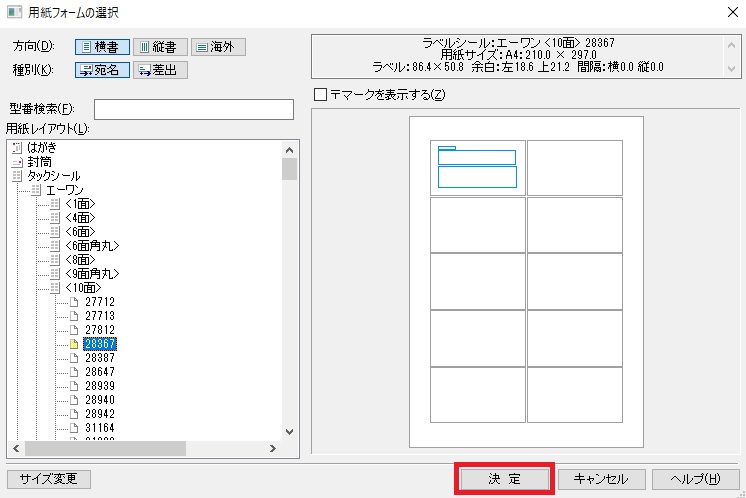Image resolution: width=746 pixels, height=498 pixels.
Task: Click the document icon beside 28939
Action: pos(73,385)
